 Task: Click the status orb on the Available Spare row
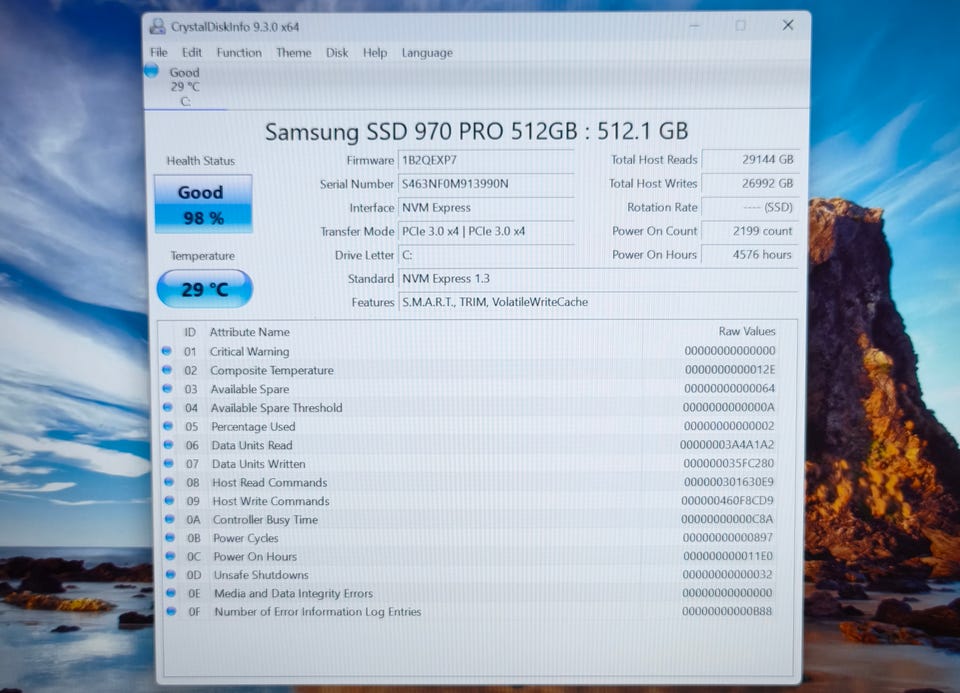[x=167, y=388]
